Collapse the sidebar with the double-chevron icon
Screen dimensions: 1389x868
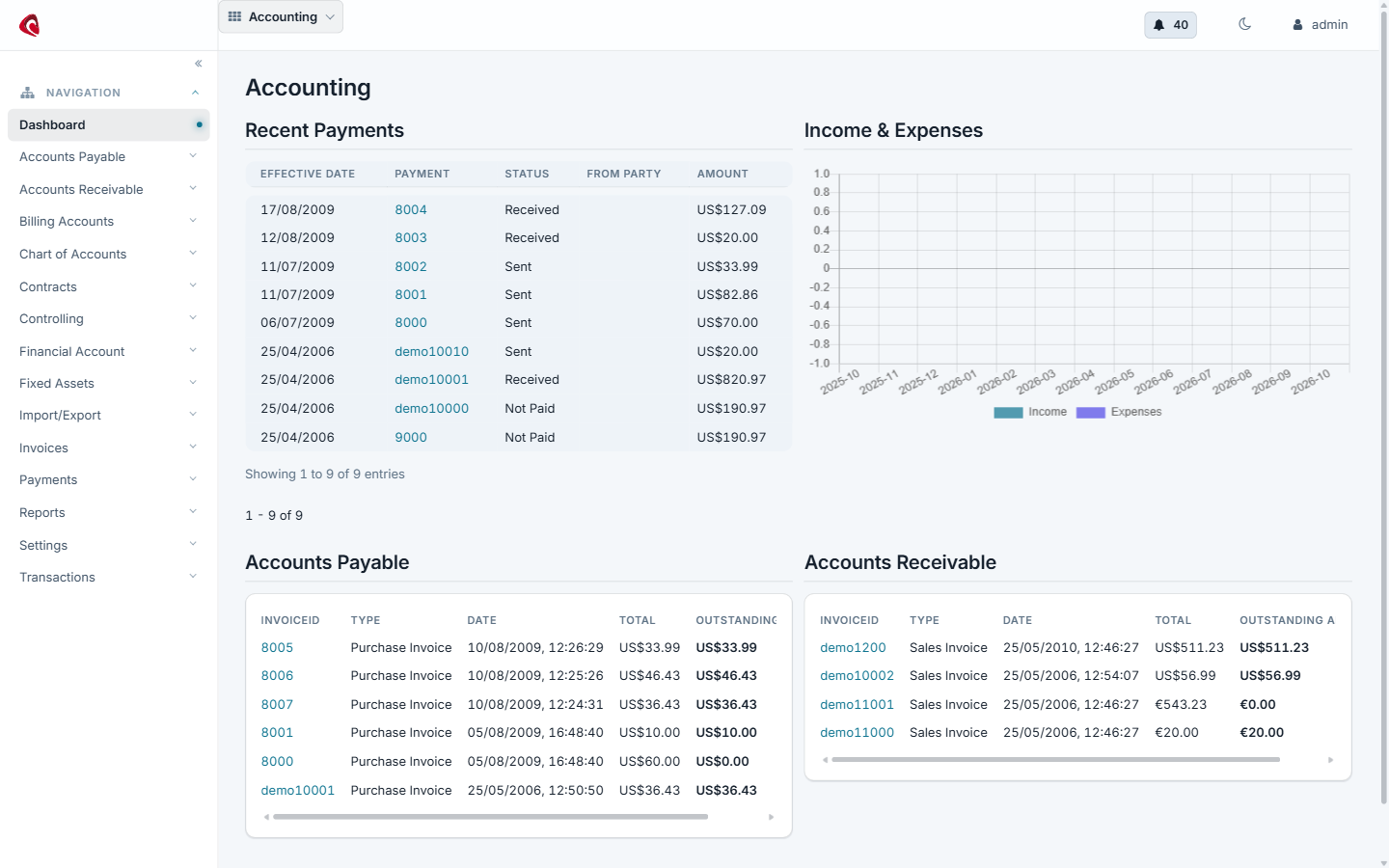tap(199, 64)
